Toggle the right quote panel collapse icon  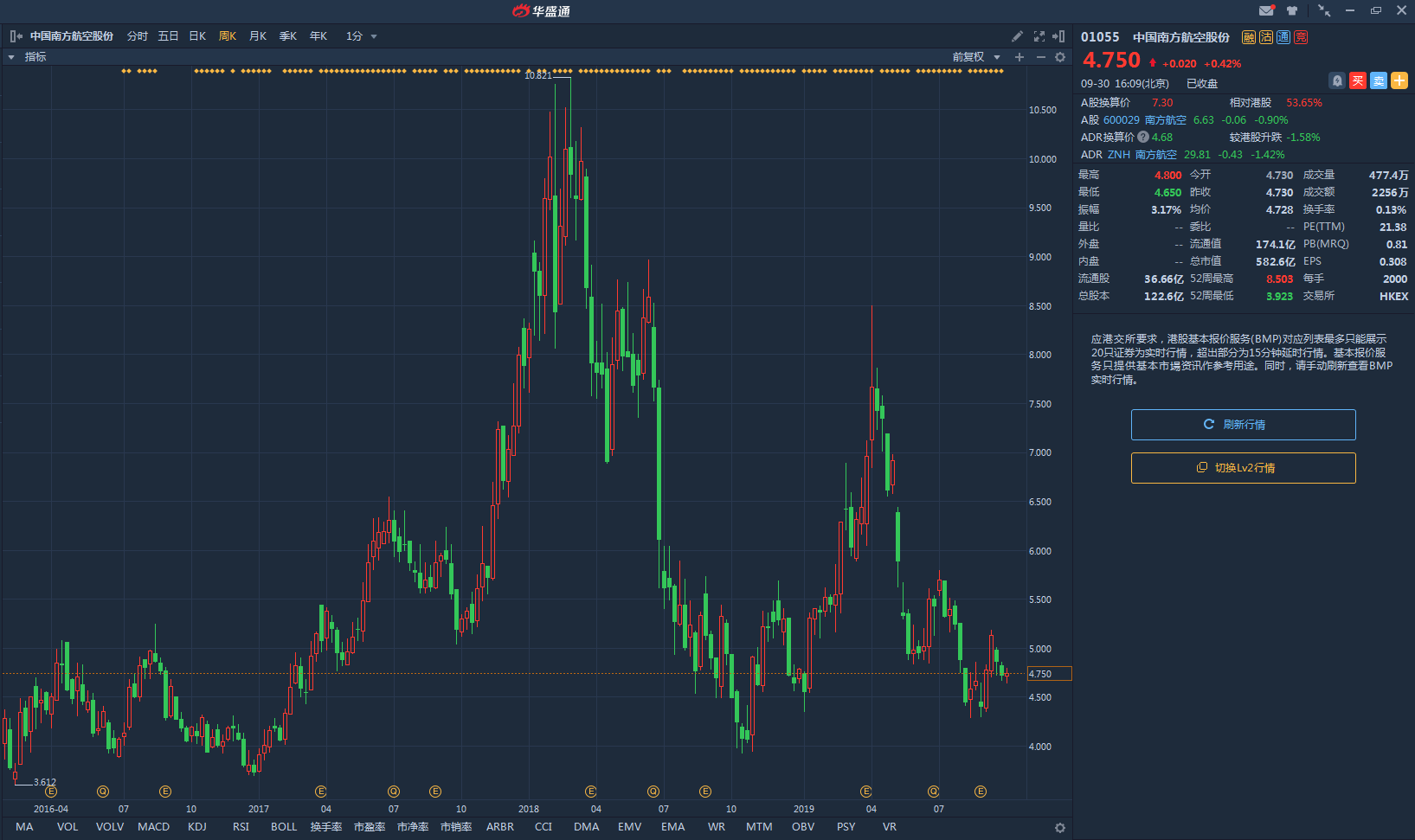click(x=1058, y=36)
